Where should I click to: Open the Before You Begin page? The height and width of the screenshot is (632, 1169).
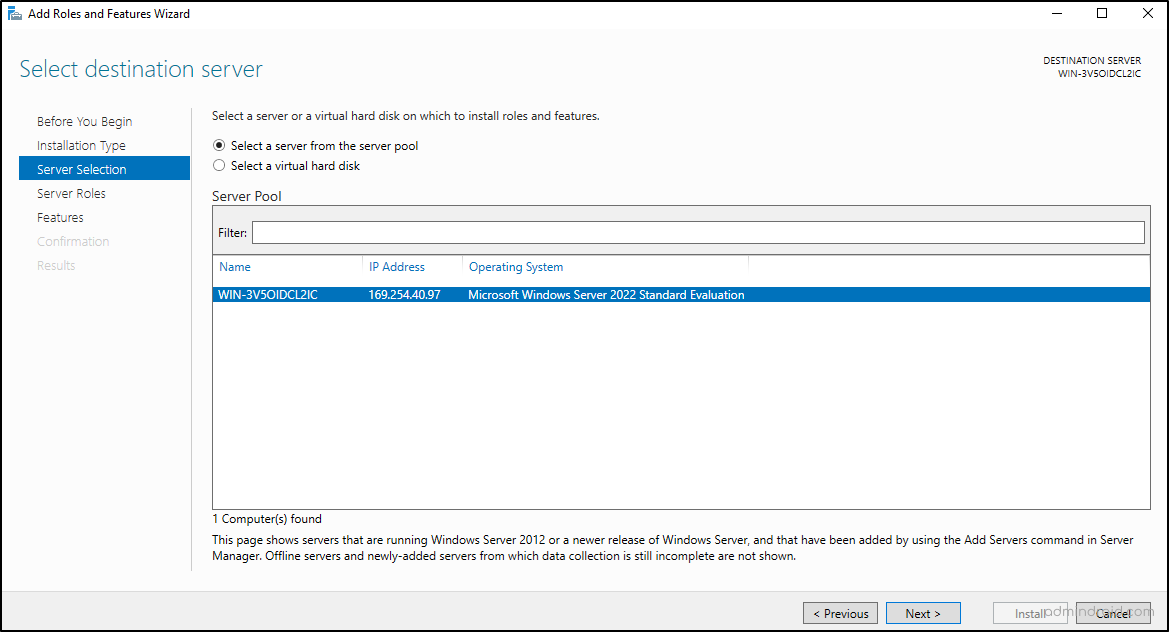tap(84, 121)
